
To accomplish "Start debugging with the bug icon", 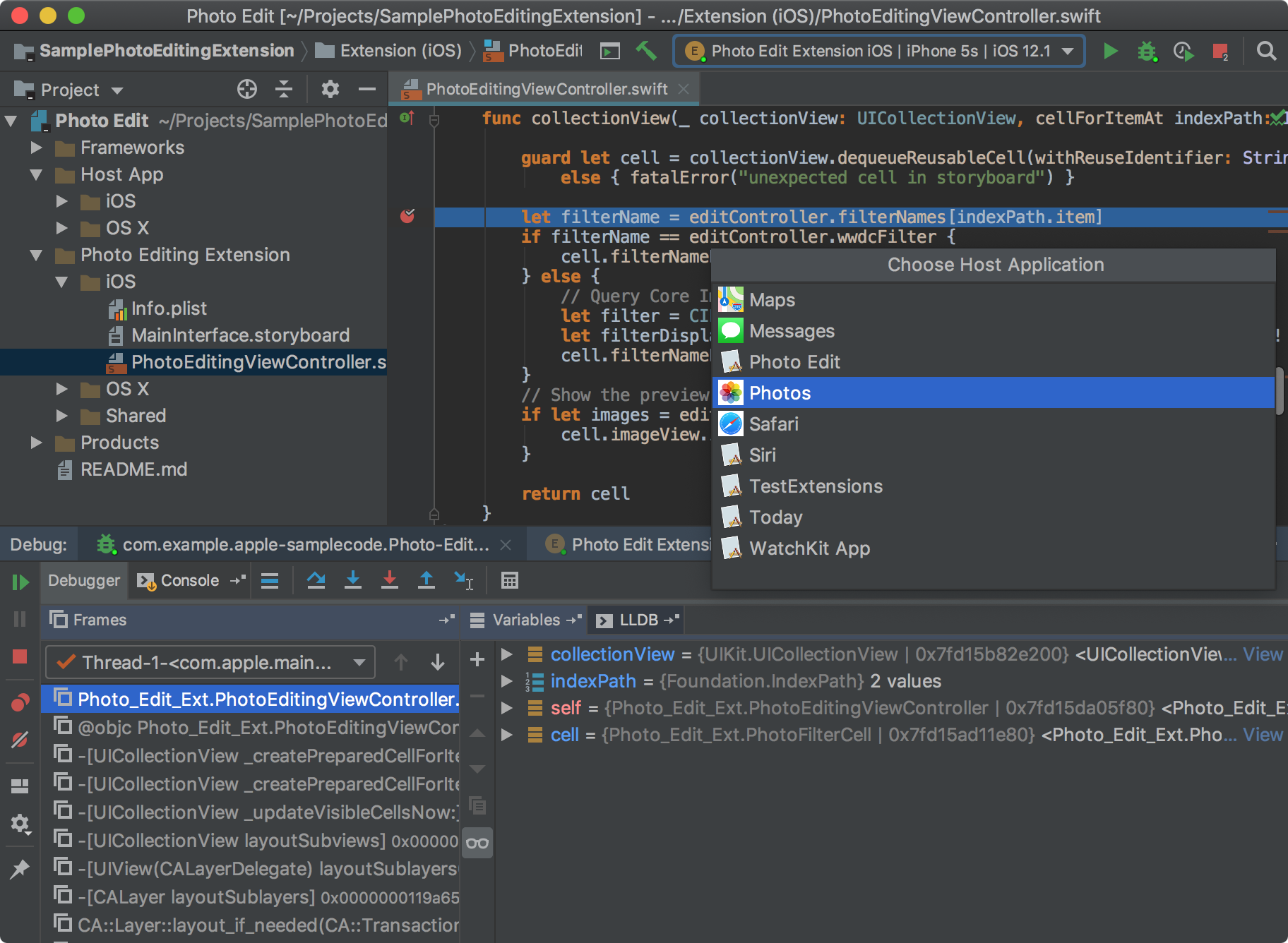I will 1147,51.
